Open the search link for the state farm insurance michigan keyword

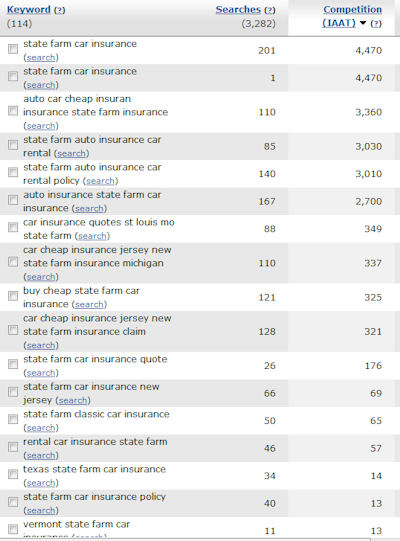[41, 277]
